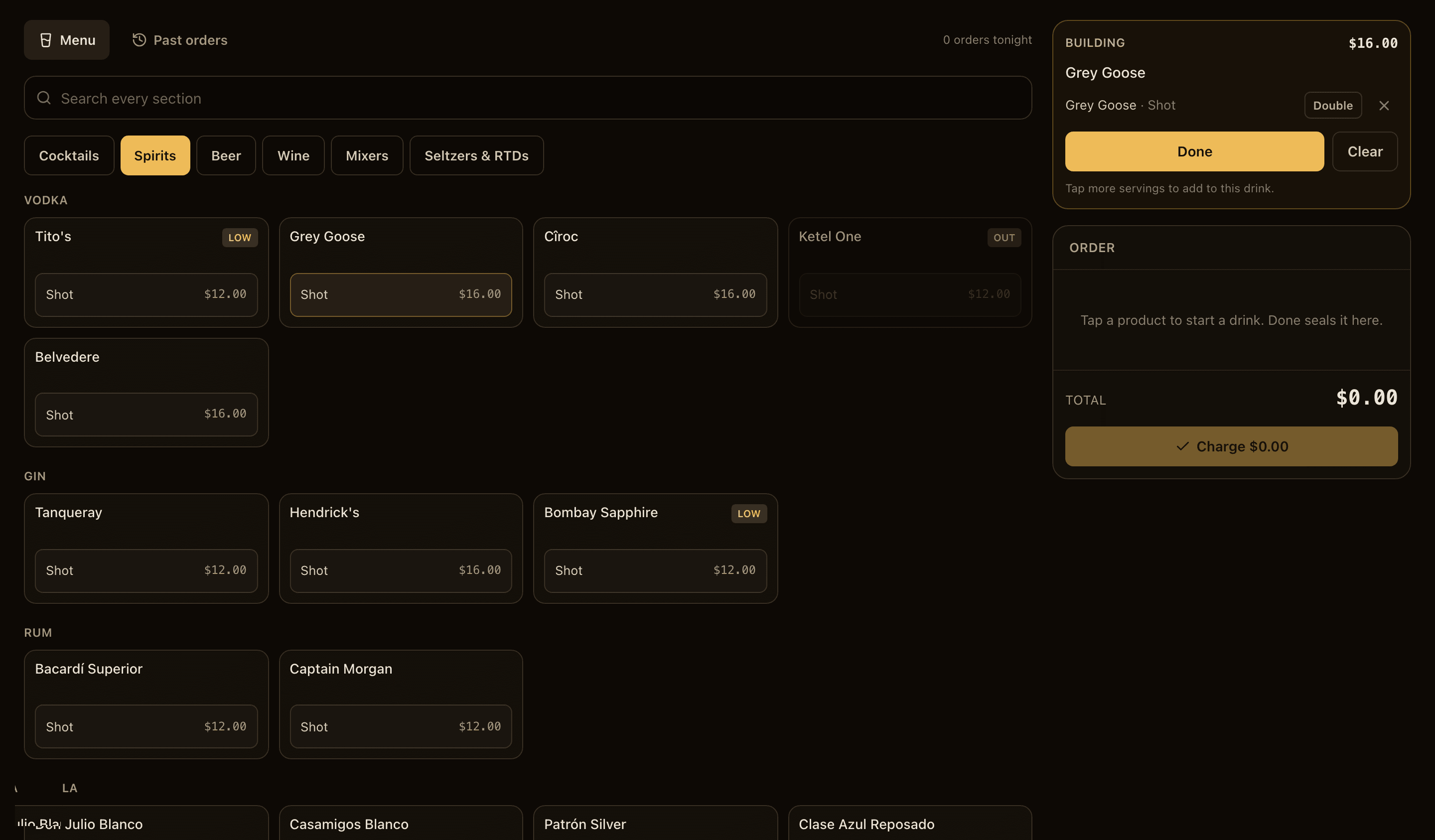Click the BUILDING panel label
This screenshot has height=840, width=1435.
[1095, 43]
